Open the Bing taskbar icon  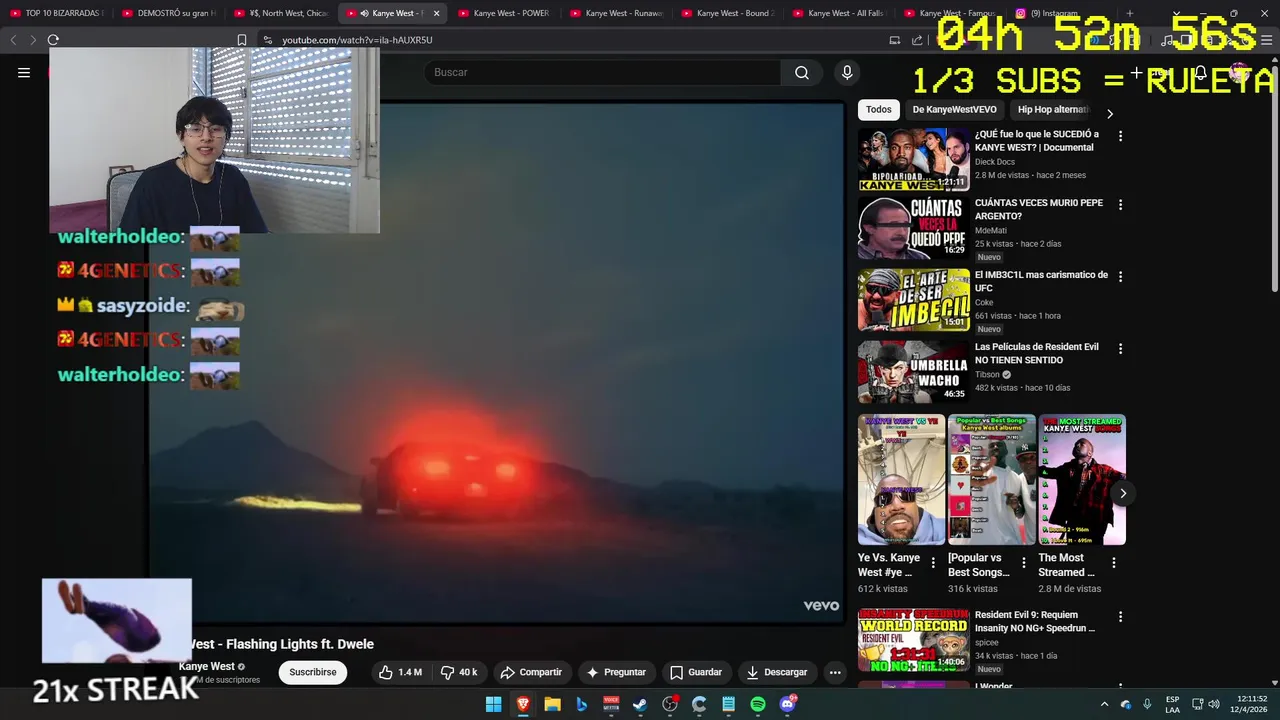tap(581, 704)
